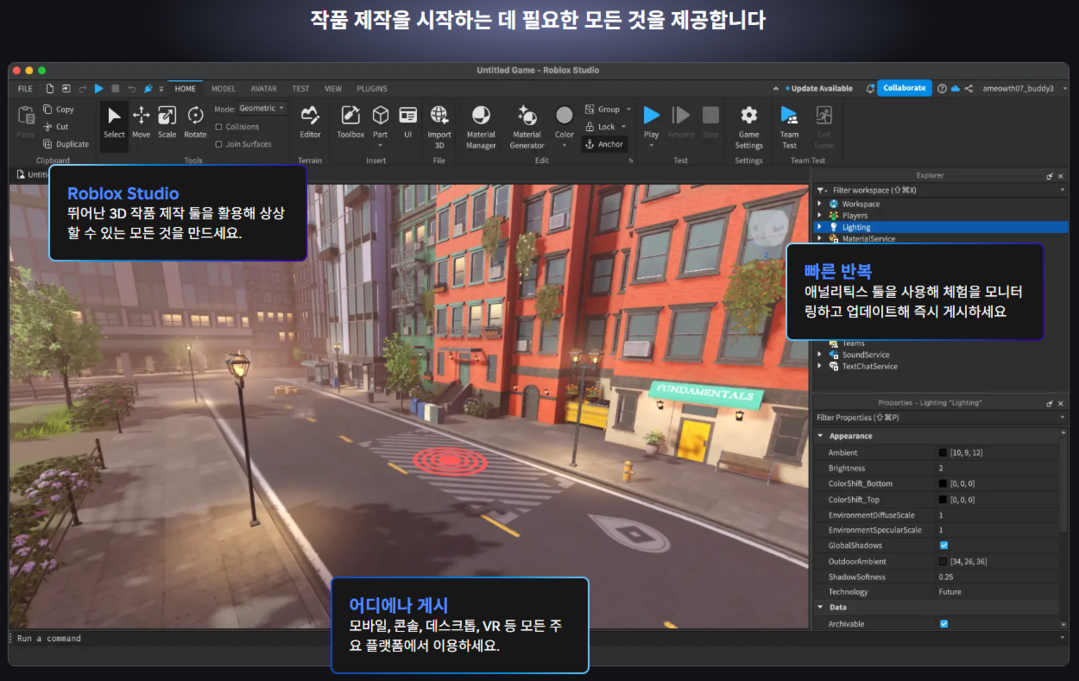
Task: Click the Stop test button
Action: click(x=711, y=122)
